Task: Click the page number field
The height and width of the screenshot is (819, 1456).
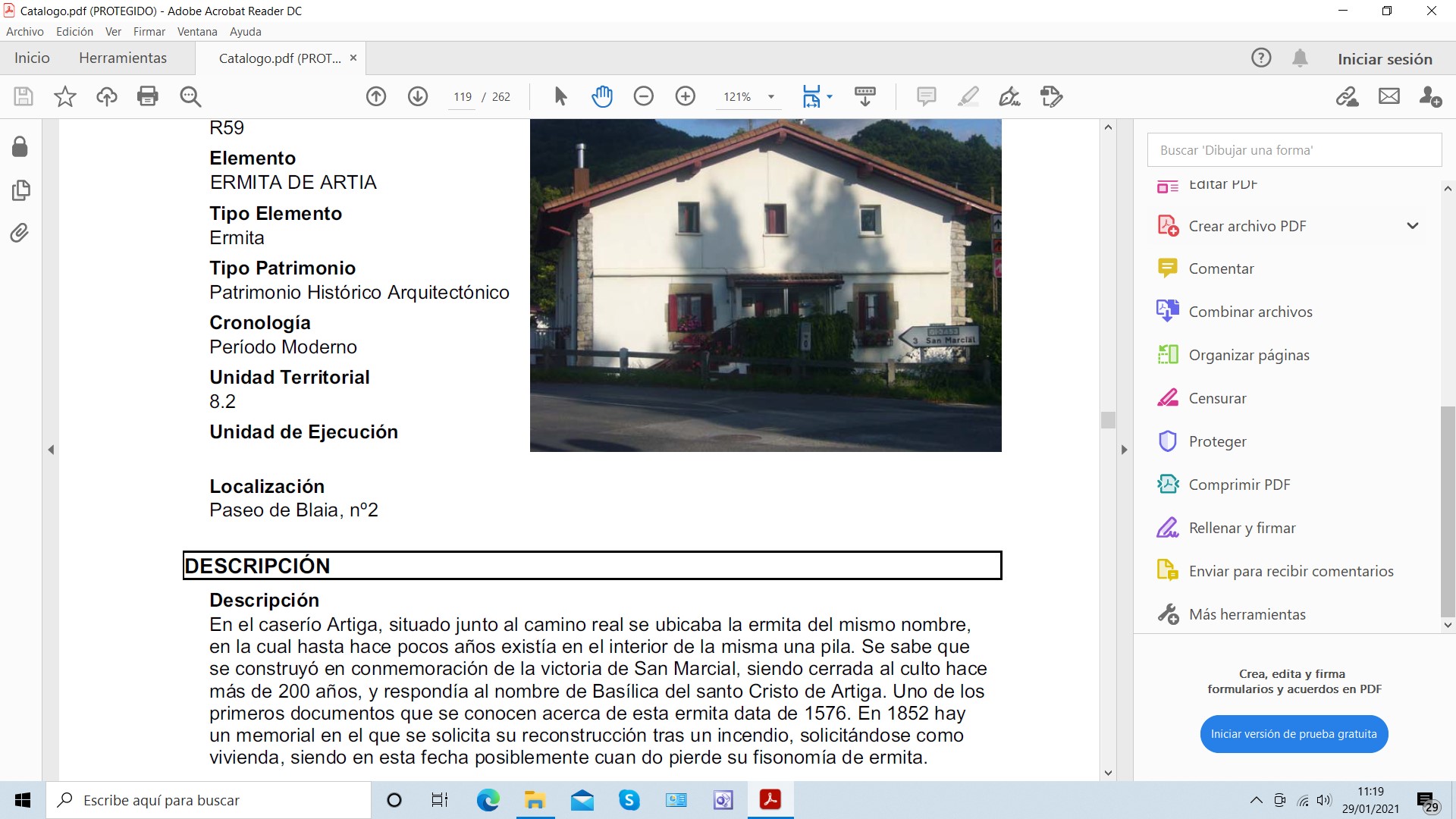Action: (x=462, y=97)
